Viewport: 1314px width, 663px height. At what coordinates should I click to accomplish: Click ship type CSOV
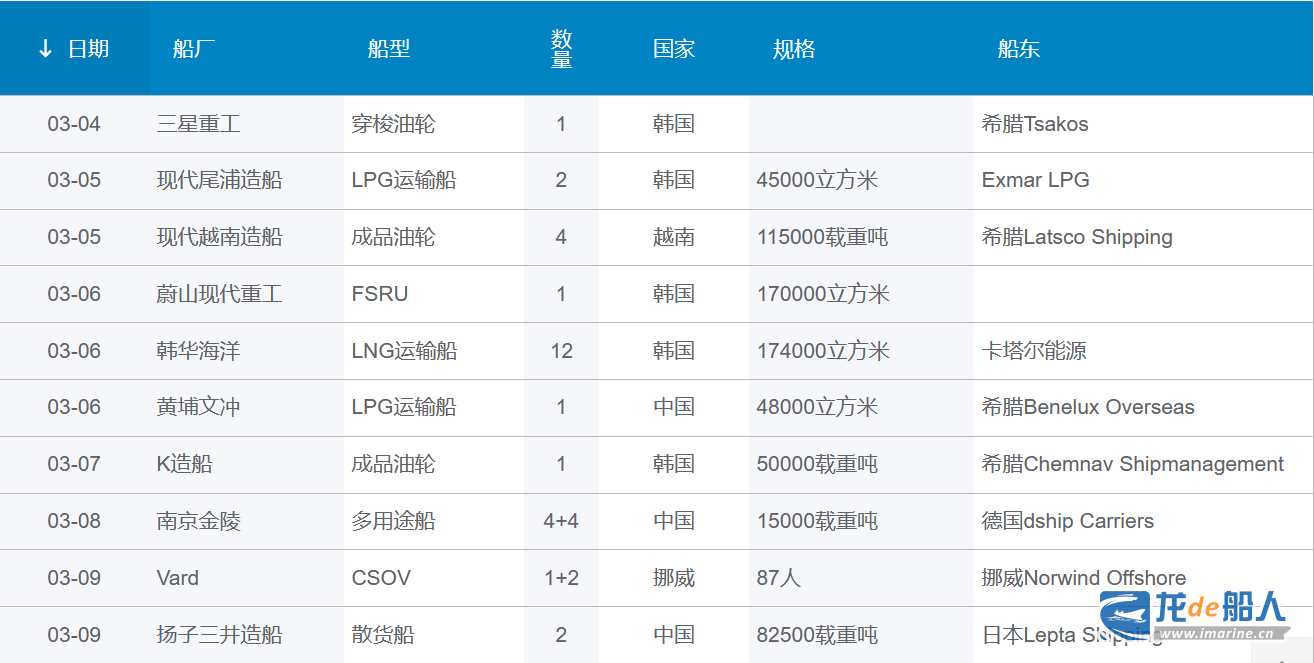381,578
